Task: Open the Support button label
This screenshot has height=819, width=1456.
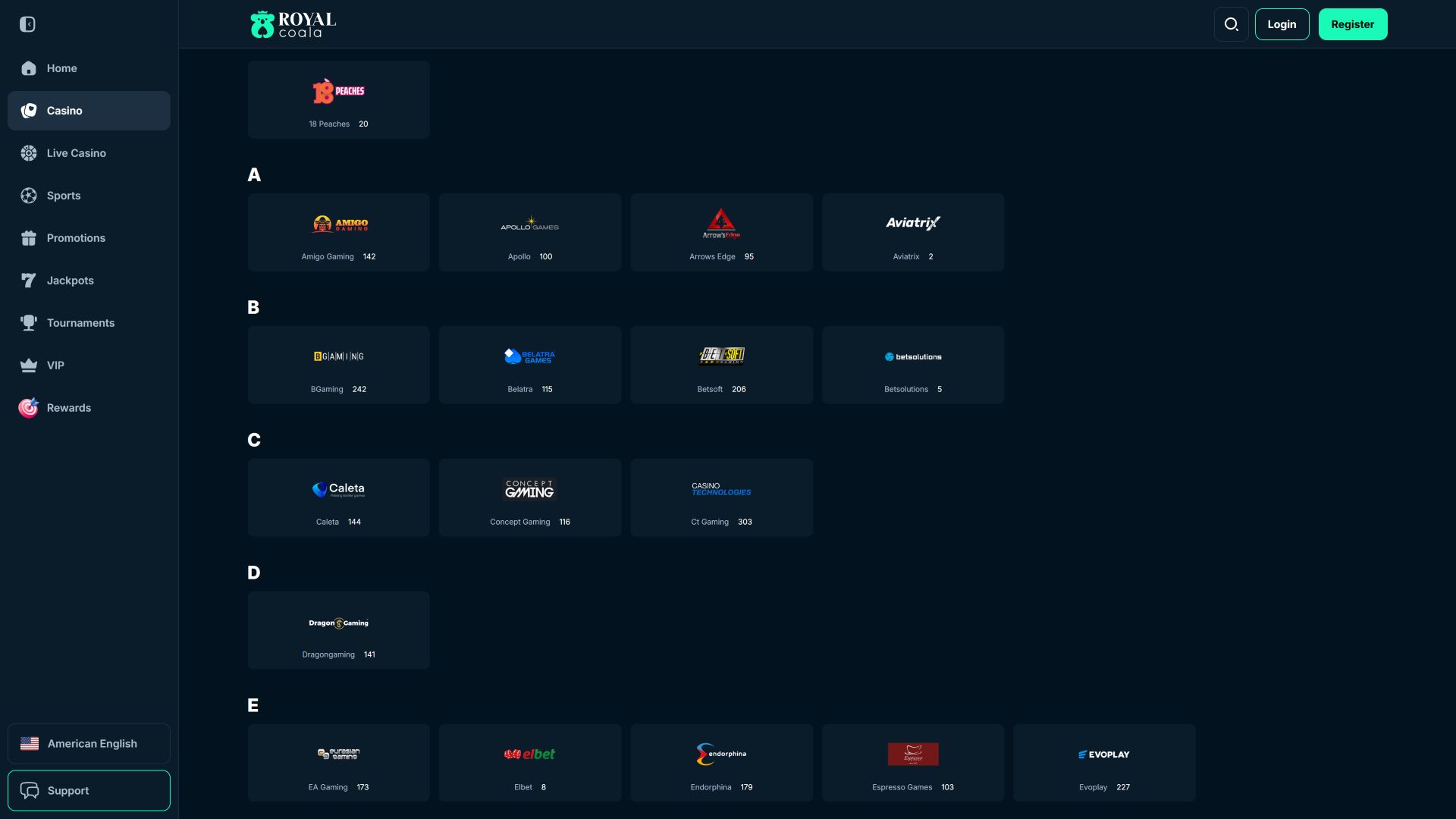Action: click(68, 791)
